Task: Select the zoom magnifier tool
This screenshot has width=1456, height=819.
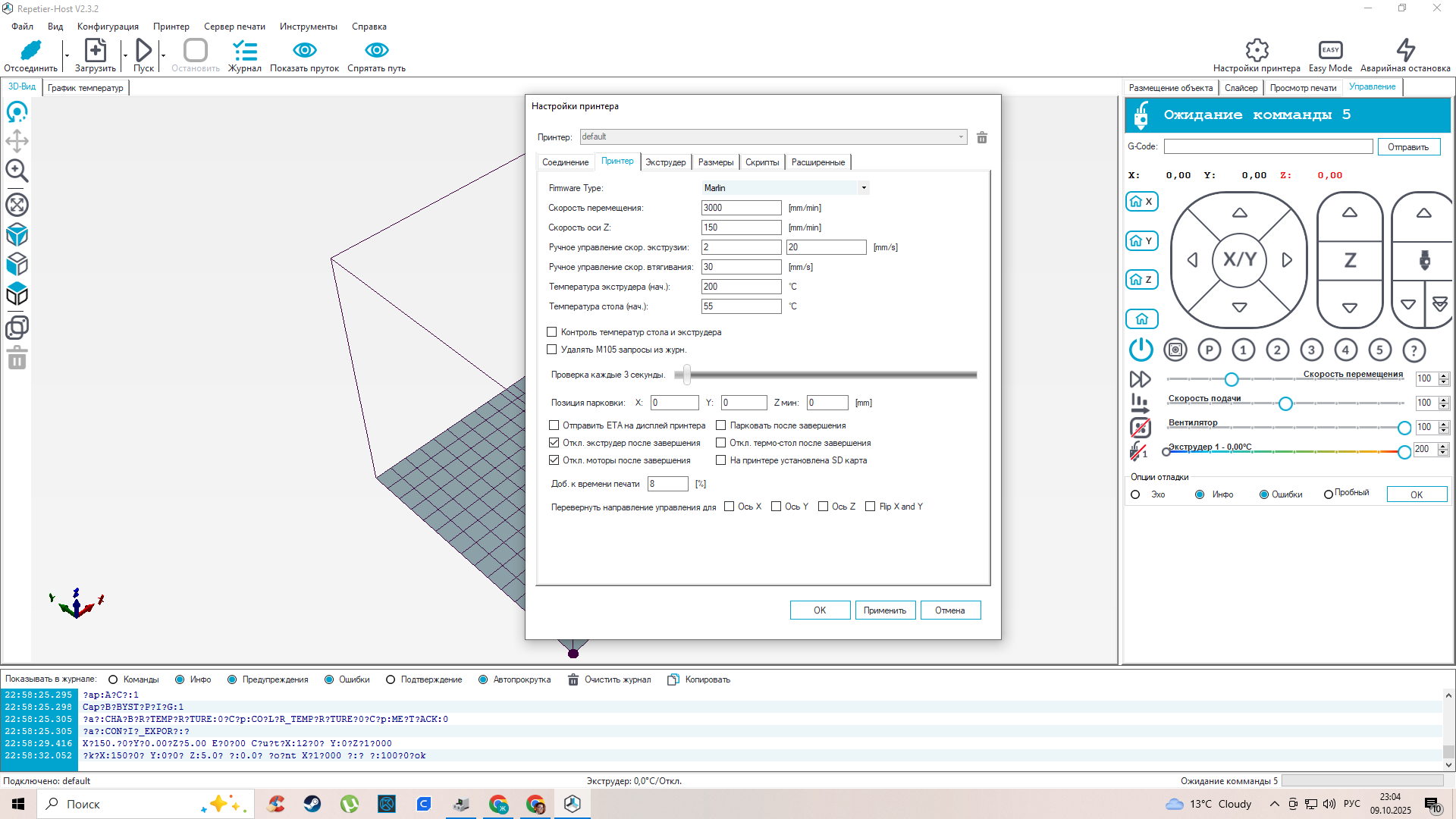Action: pyautogui.click(x=17, y=171)
